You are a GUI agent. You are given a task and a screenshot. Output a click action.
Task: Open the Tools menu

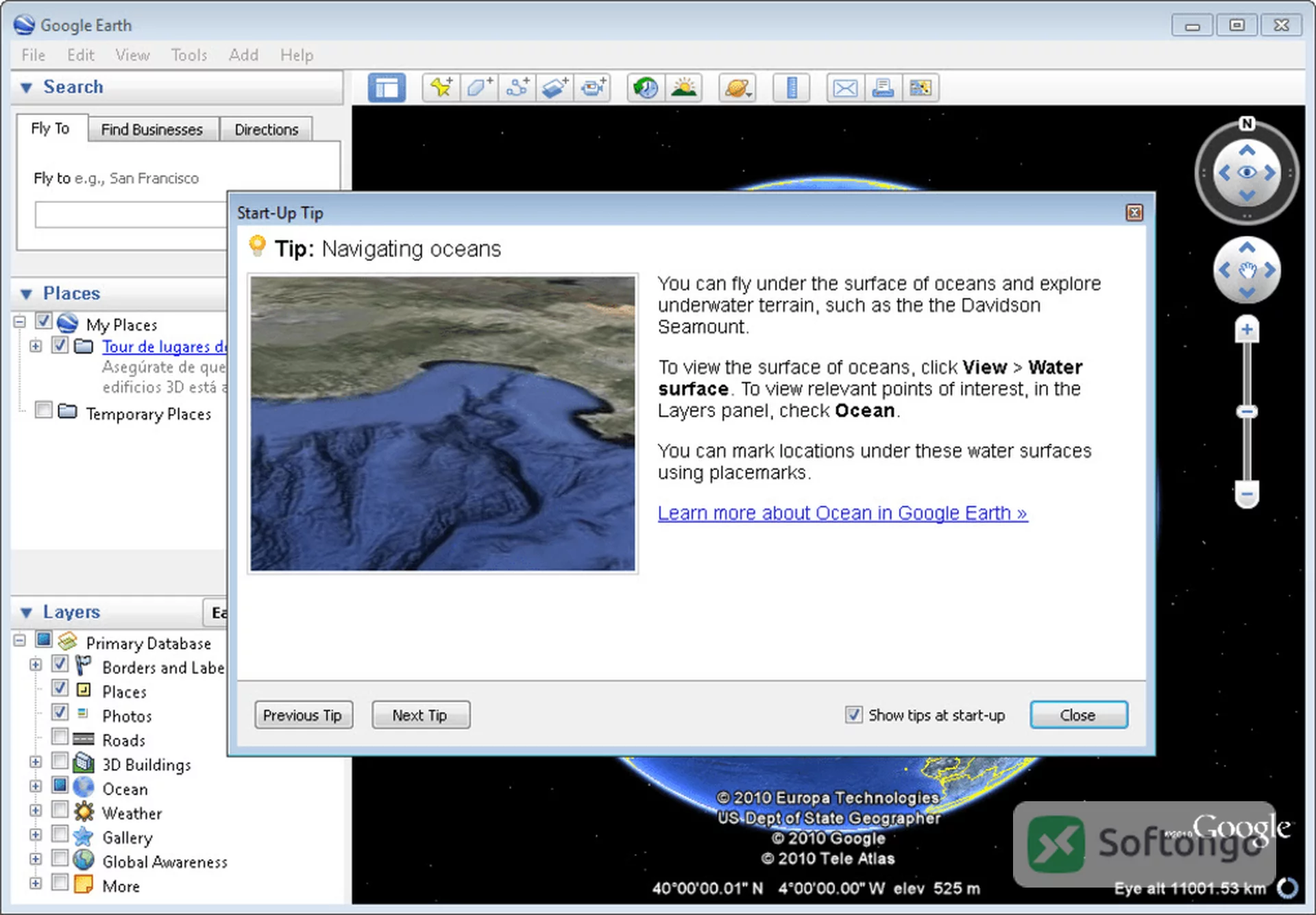(189, 55)
